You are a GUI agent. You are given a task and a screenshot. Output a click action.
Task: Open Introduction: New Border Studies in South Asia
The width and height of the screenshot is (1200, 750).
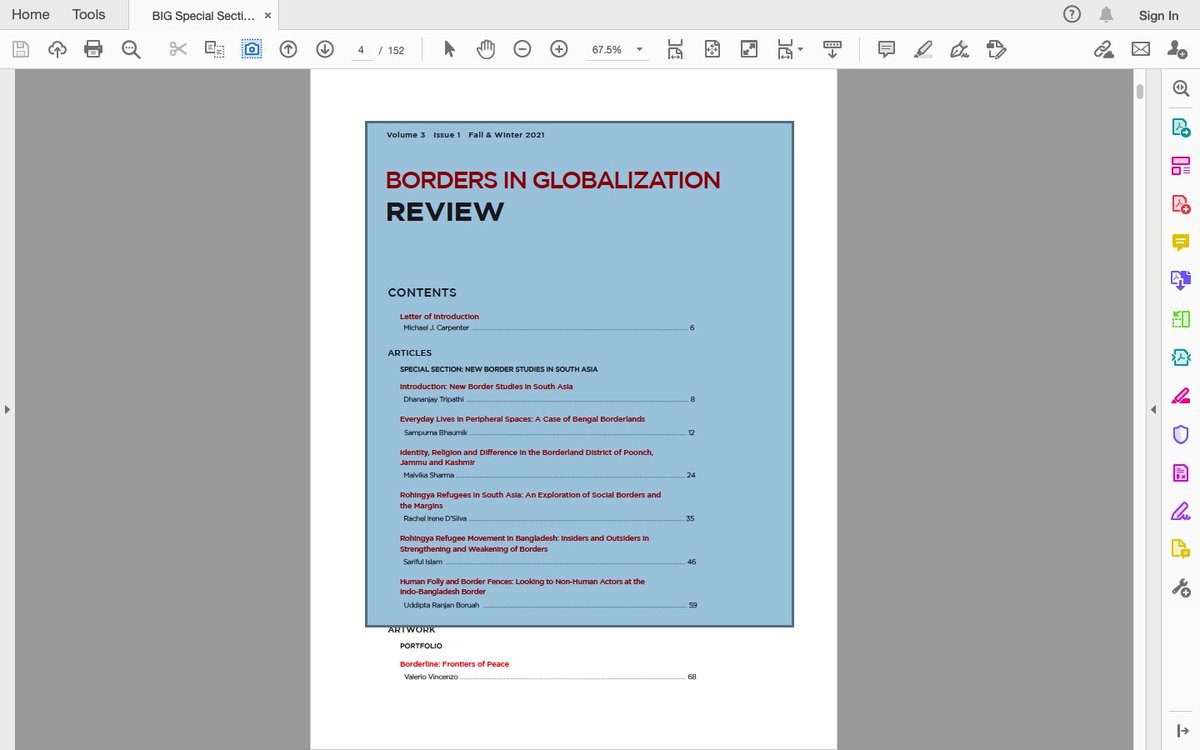pos(486,386)
